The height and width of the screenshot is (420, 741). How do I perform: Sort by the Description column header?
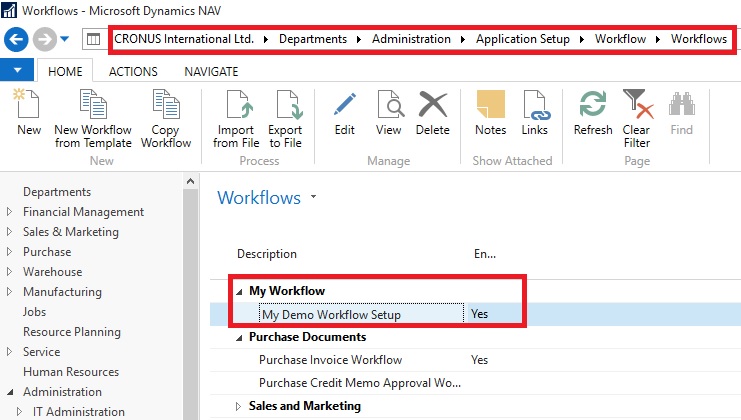(x=267, y=254)
